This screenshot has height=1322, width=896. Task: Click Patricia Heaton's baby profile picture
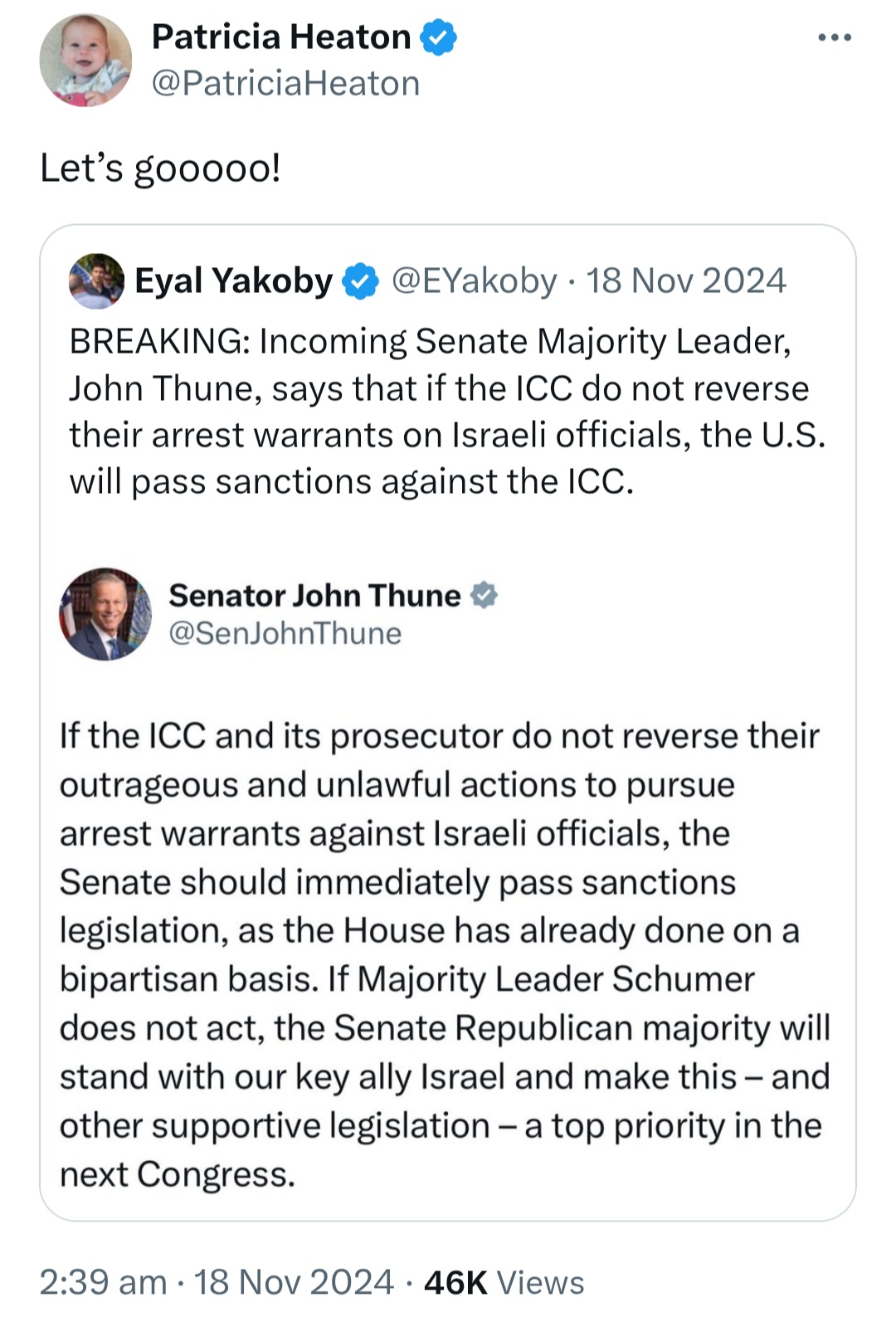[x=85, y=60]
